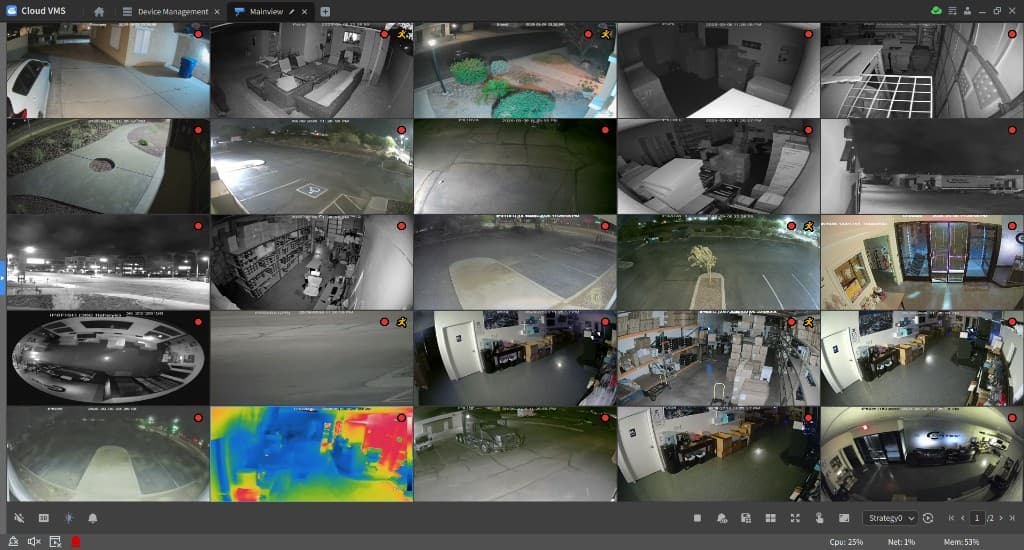The height and width of the screenshot is (550, 1024).
Task: Click the motion detection icon on patio feed
Action: (402, 33)
